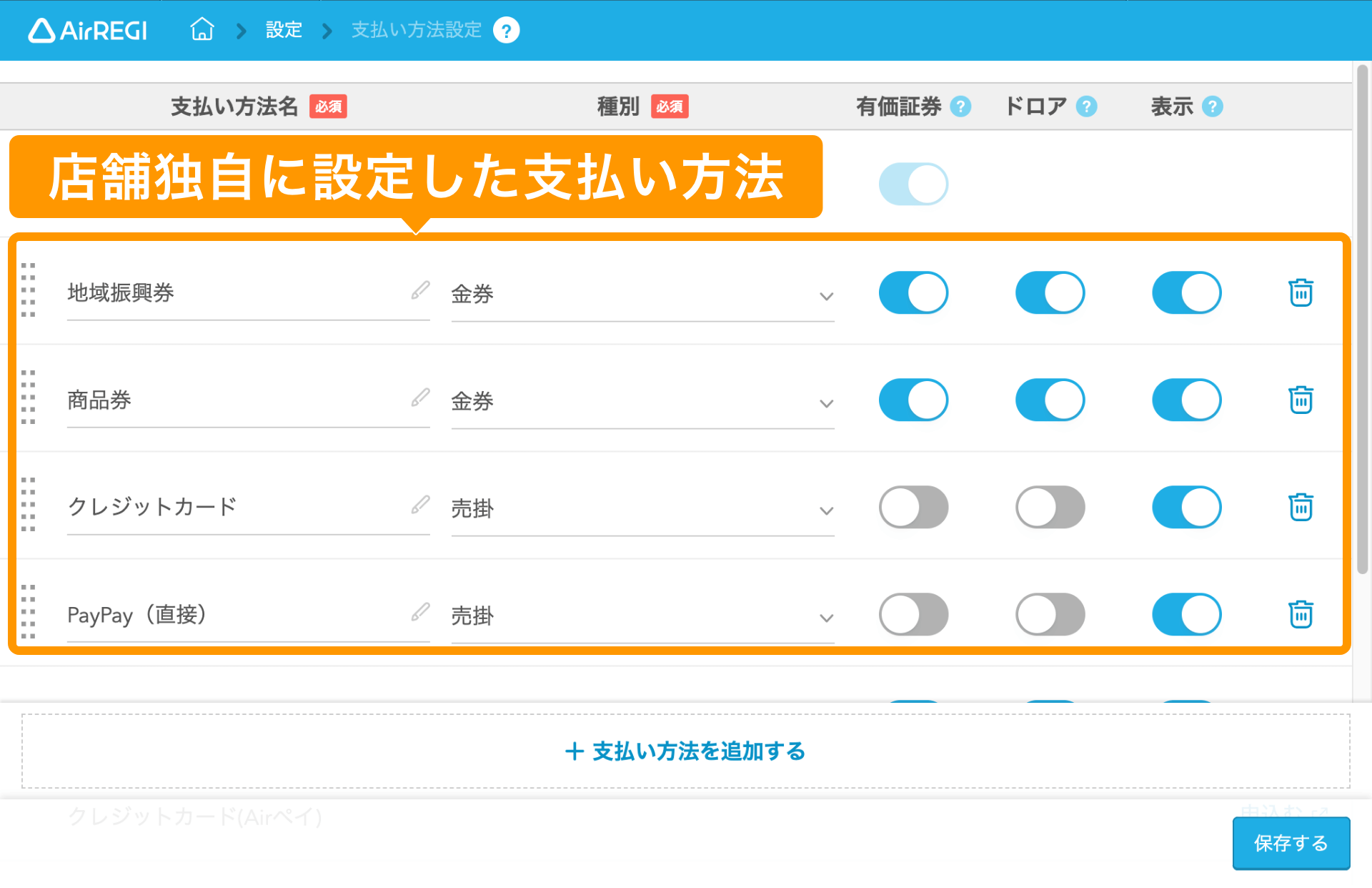Click pencil edit icon for クレジットカード
The width and height of the screenshot is (1372, 888).
[x=420, y=505]
